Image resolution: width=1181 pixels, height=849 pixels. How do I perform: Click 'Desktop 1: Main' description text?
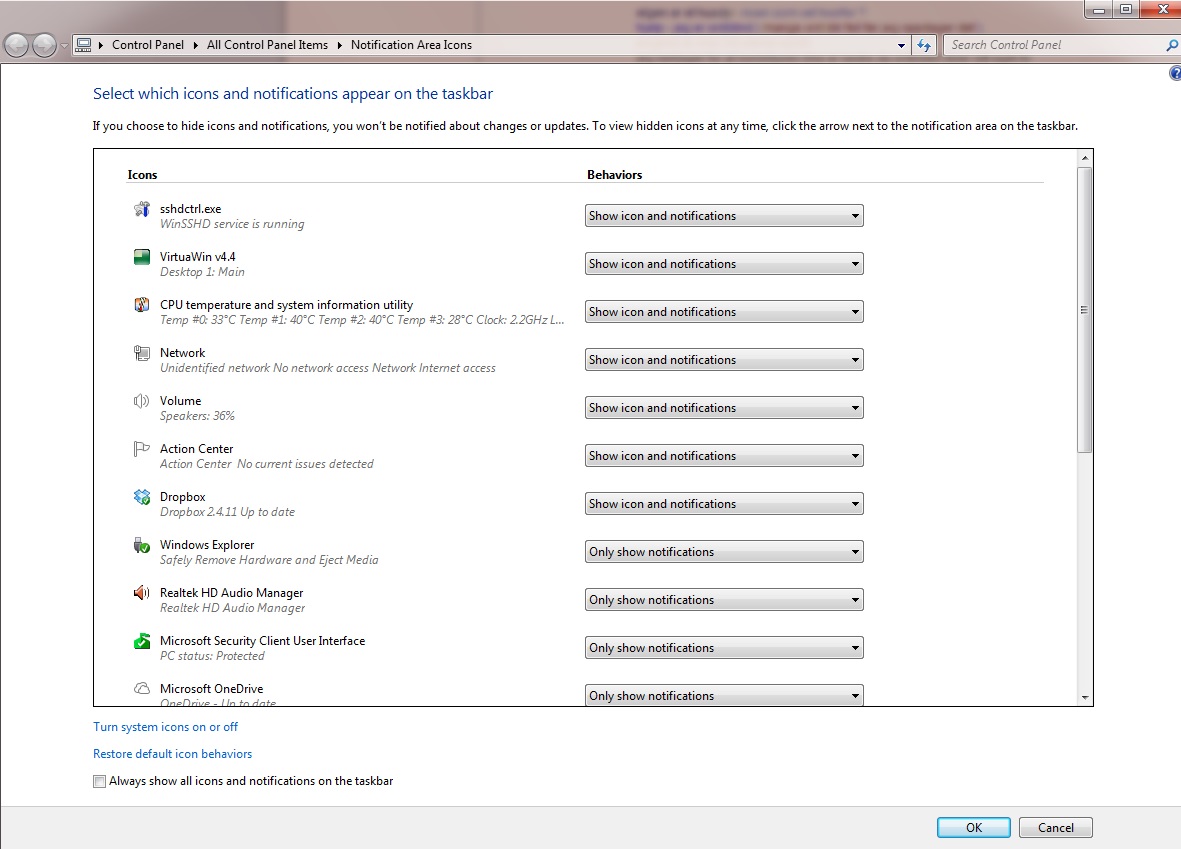[202, 273]
